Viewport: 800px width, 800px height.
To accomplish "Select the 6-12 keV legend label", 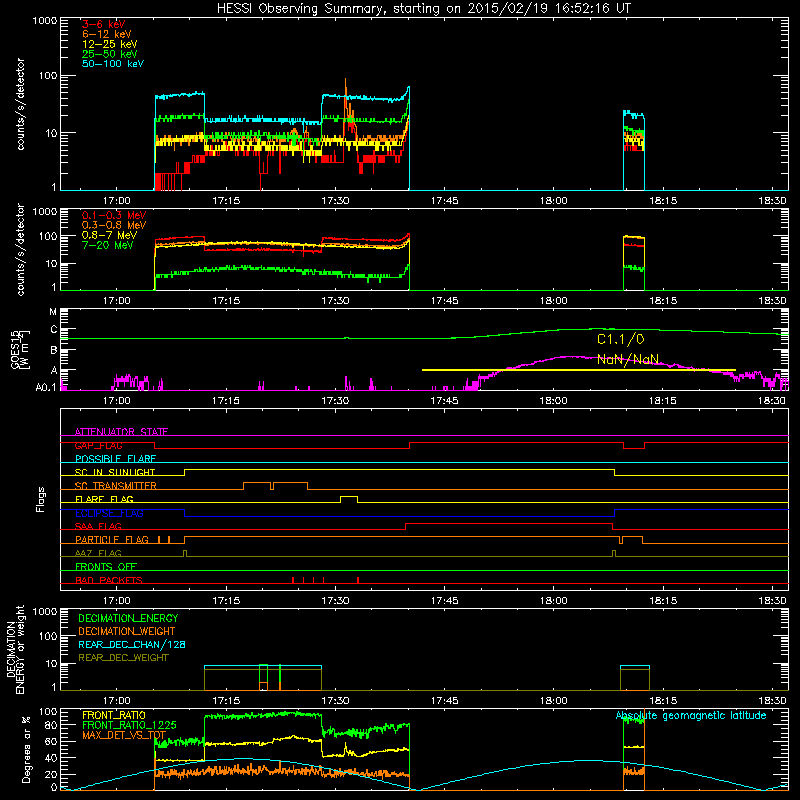I will coord(107,34).
